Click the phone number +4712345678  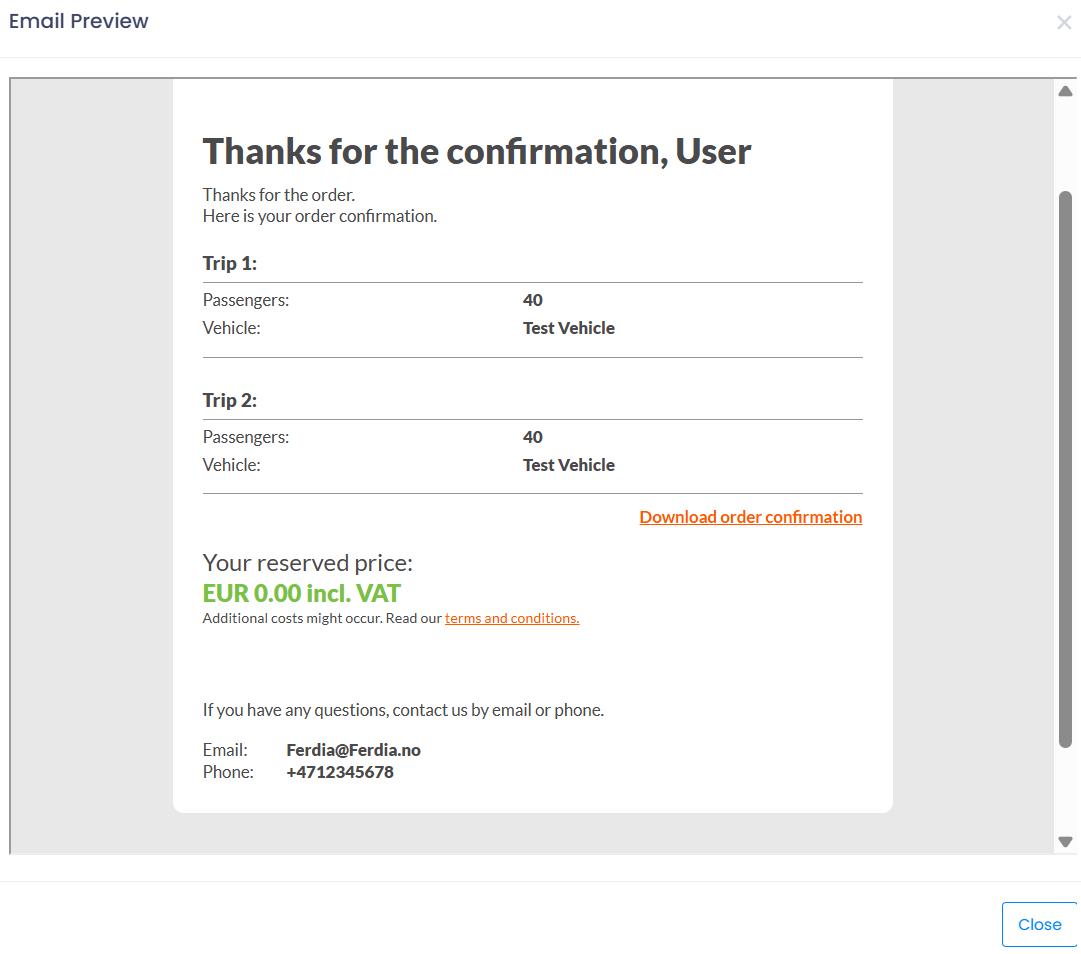point(340,772)
